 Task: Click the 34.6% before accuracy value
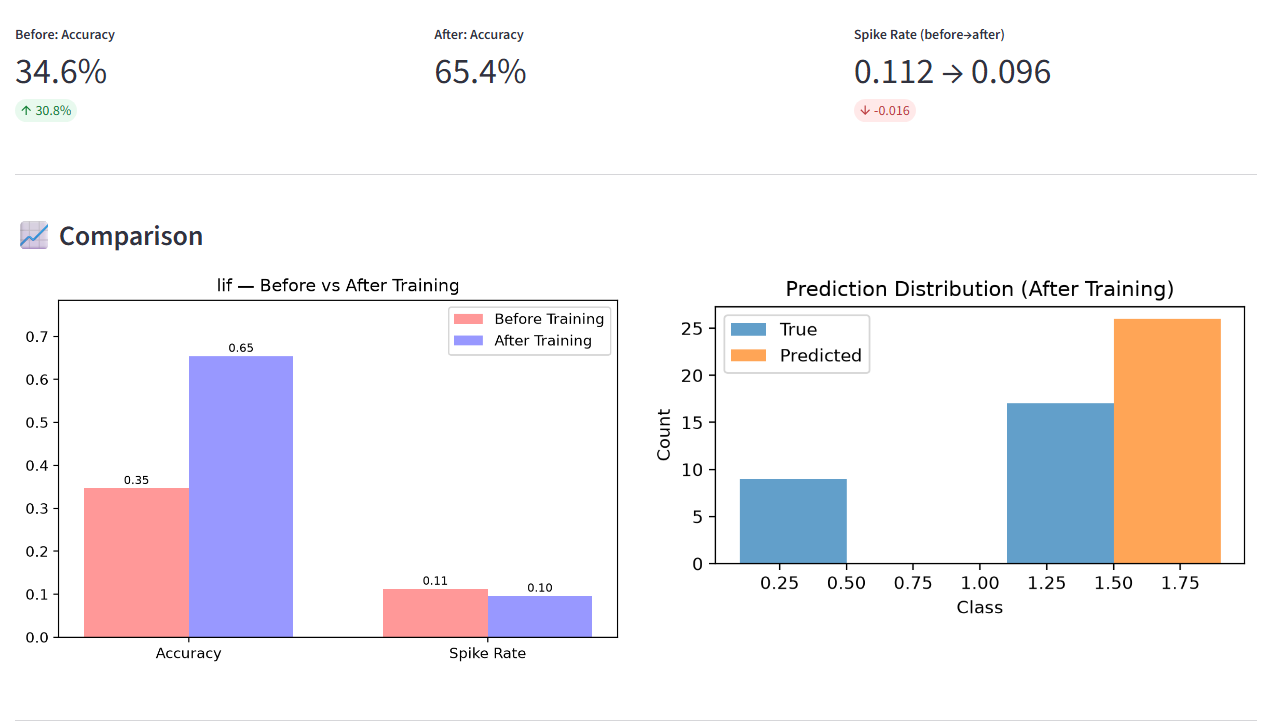[x=61, y=72]
